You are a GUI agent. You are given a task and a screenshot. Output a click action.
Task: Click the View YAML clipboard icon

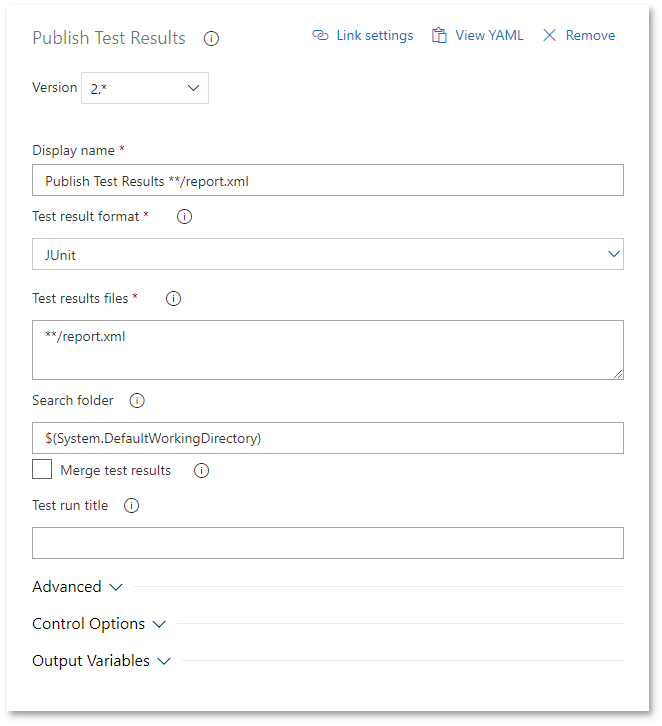pyautogui.click(x=439, y=35)
